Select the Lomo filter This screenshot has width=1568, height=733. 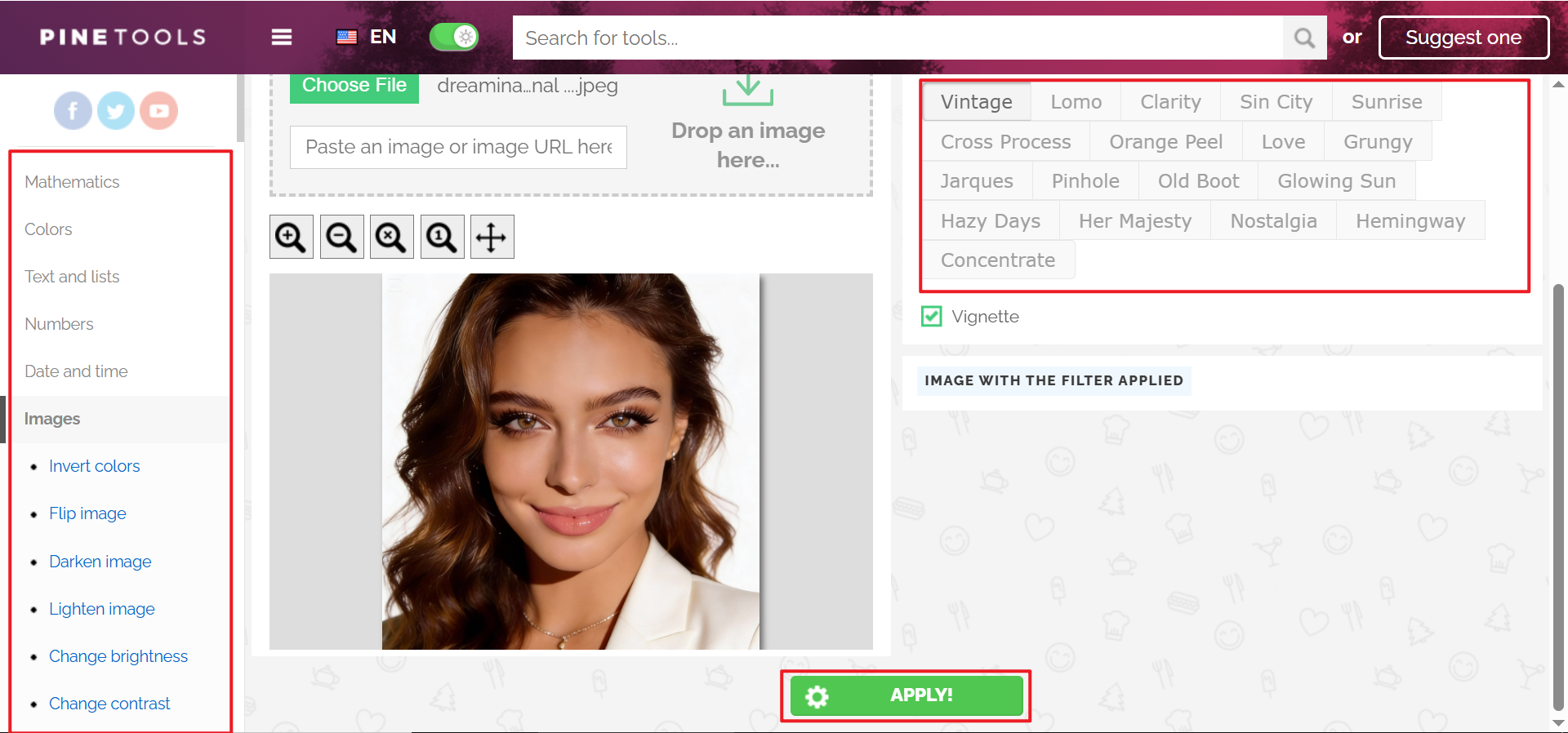1076,102
